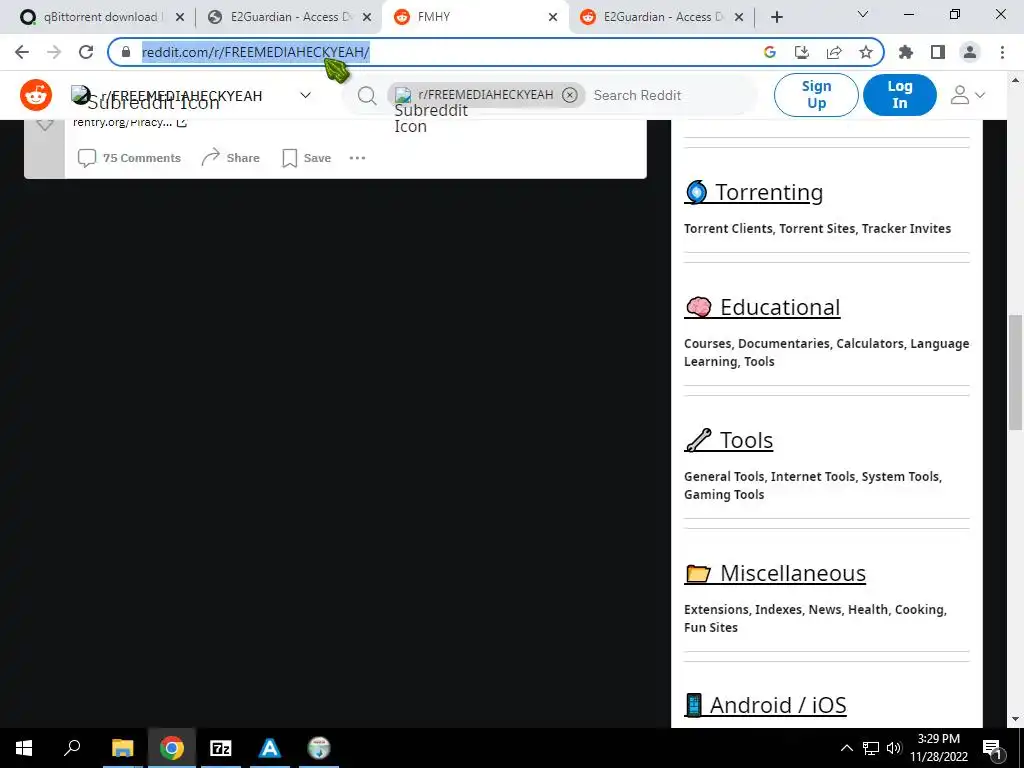Open Google icon in address bar
The image size is (1024, 768).
[x=770, y=52]
